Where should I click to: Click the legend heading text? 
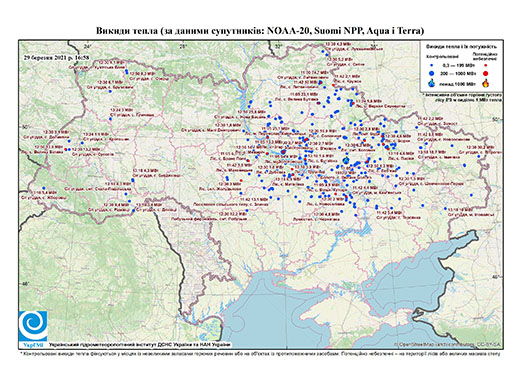pos(461,46)
